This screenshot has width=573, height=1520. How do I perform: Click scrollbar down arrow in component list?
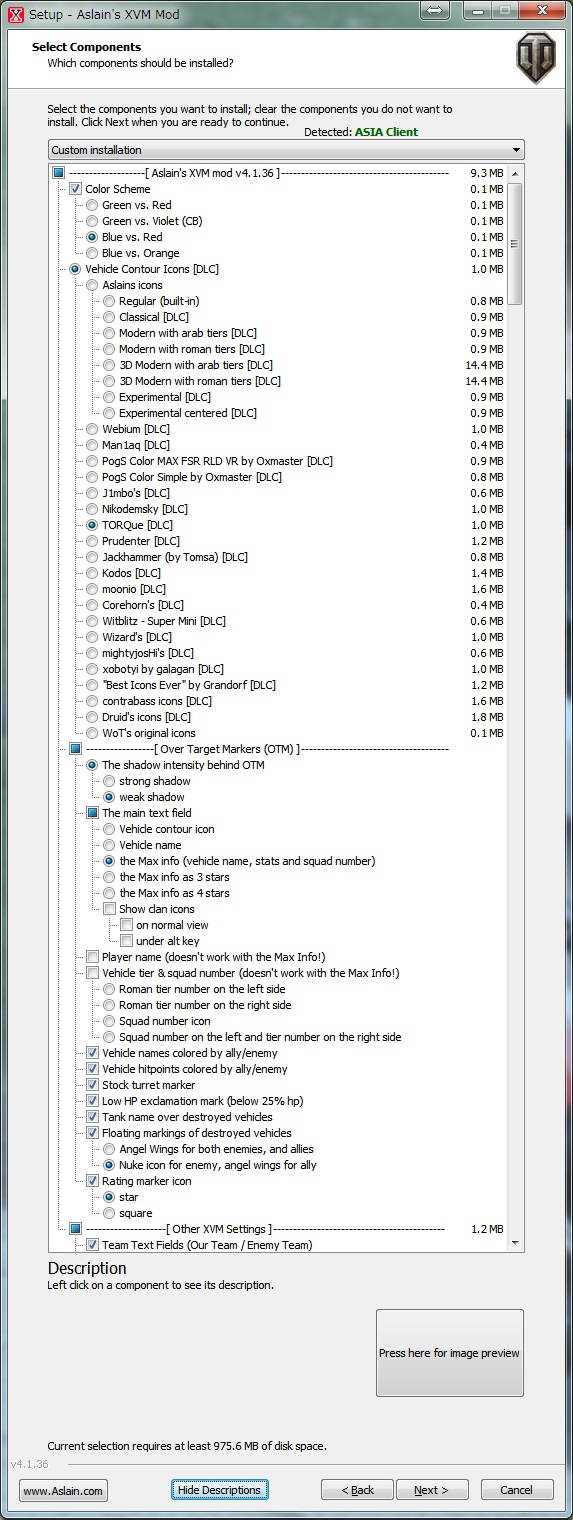(x=515, y=1243)
